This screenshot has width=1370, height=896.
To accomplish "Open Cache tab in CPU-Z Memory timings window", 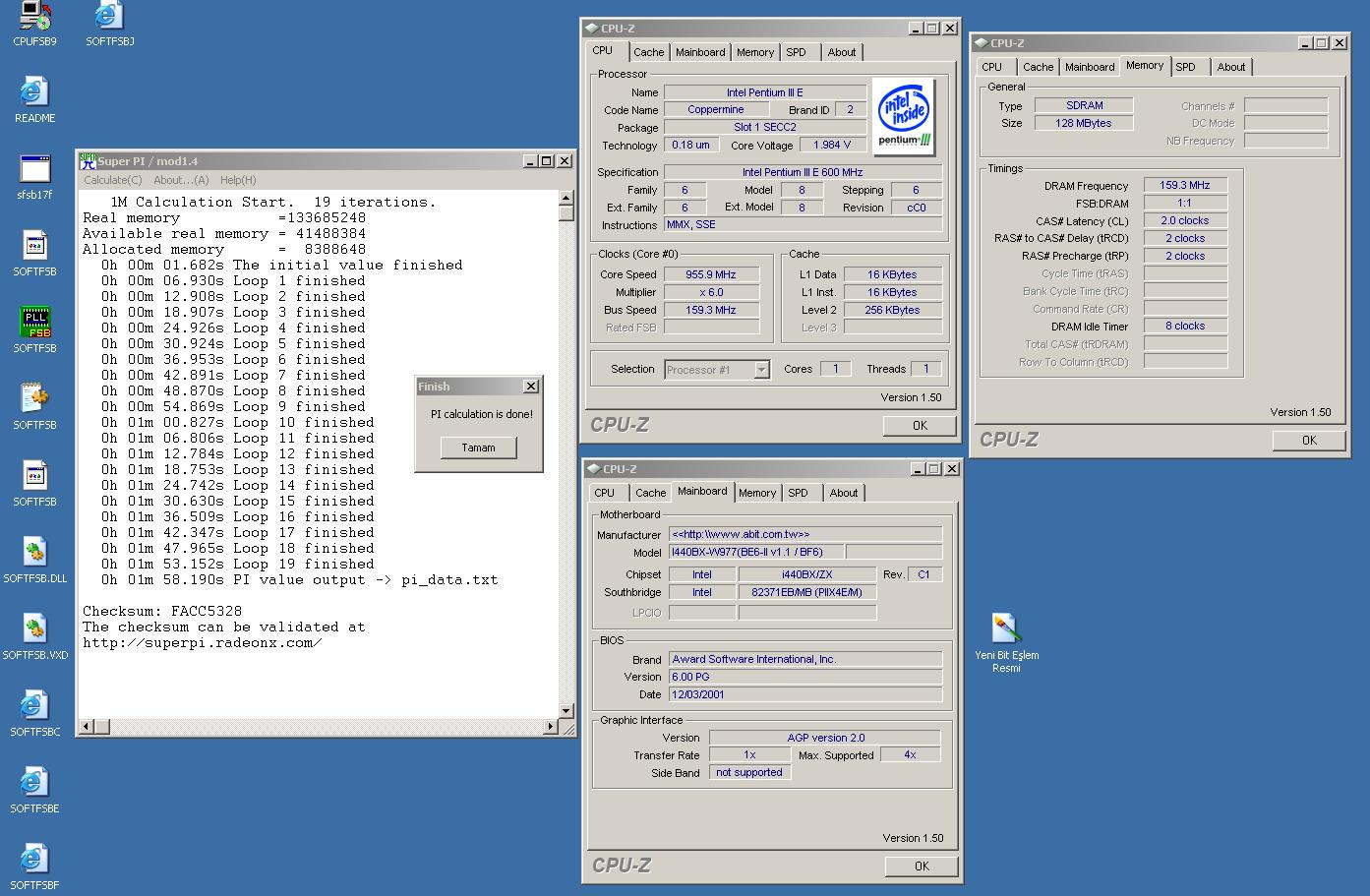I will (1038, 67).
